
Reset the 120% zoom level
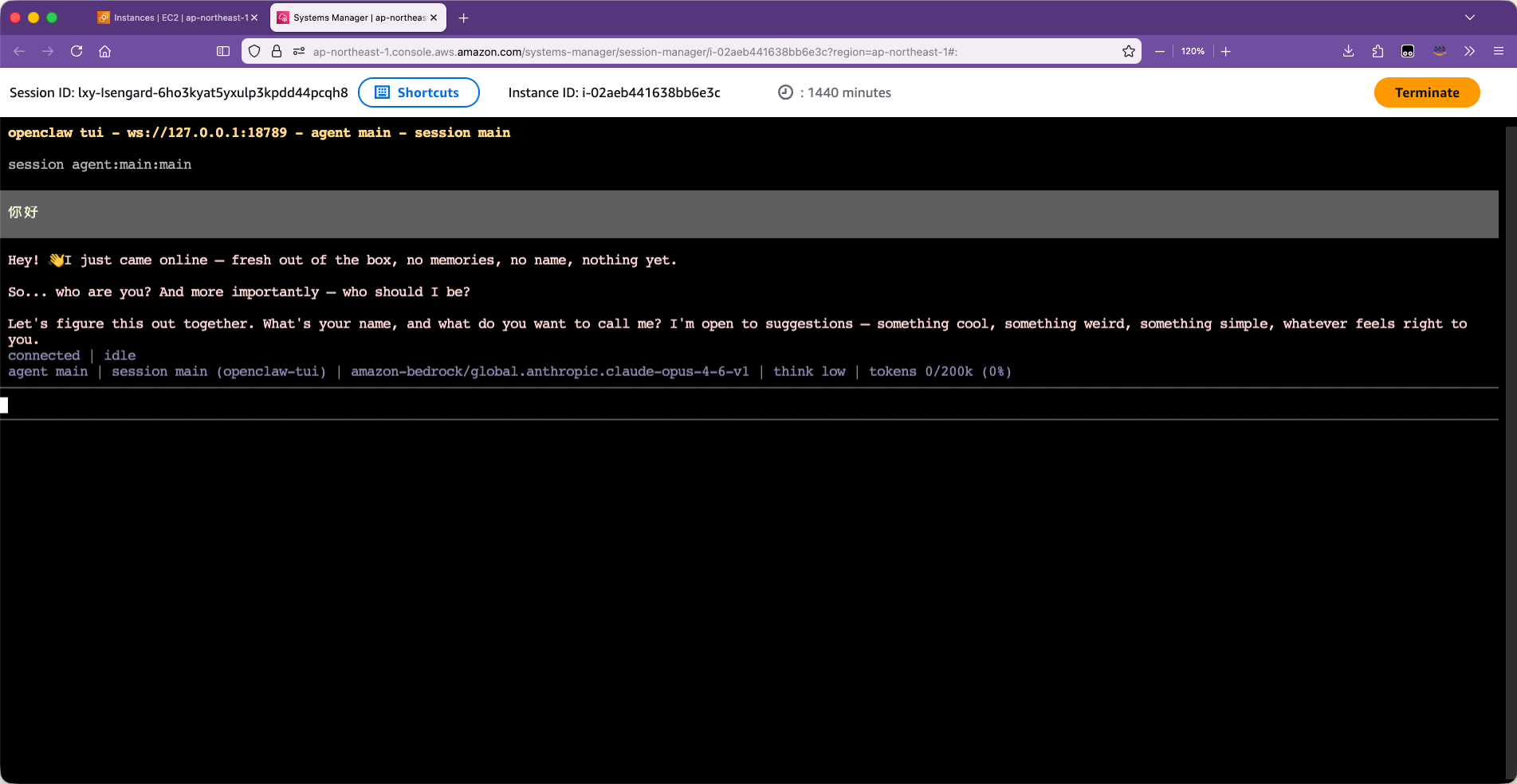1193,51
